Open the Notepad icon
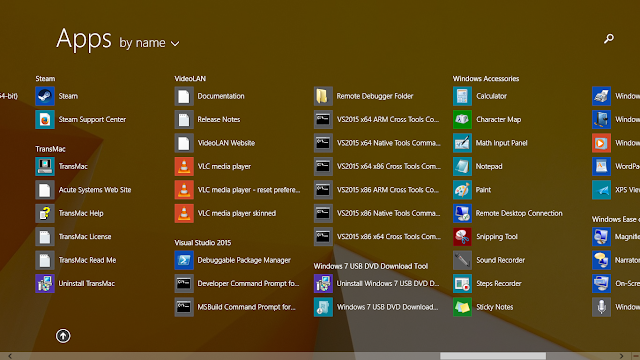Image resolution: width=640 pixels, height=360 pixels. (x=462, y=167)
